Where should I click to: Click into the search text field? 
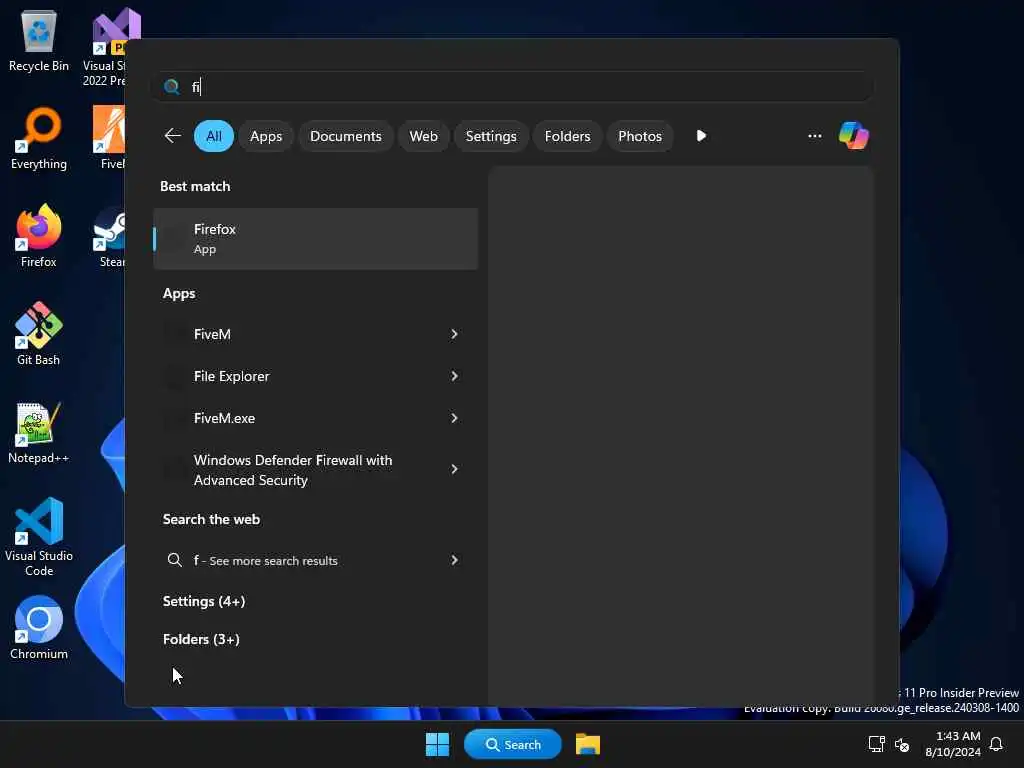[x=513, y=86]
